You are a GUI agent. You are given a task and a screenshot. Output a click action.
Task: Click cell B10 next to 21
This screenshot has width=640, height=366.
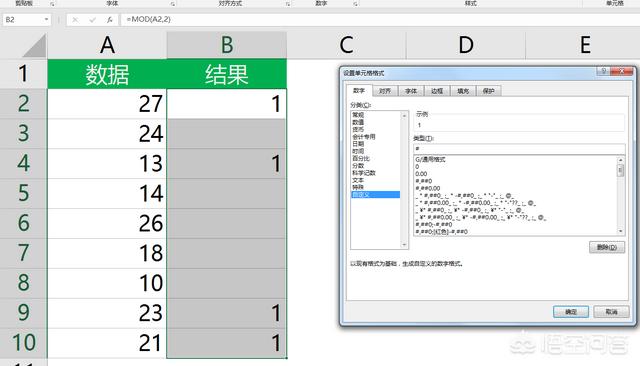tap(227, 343)
